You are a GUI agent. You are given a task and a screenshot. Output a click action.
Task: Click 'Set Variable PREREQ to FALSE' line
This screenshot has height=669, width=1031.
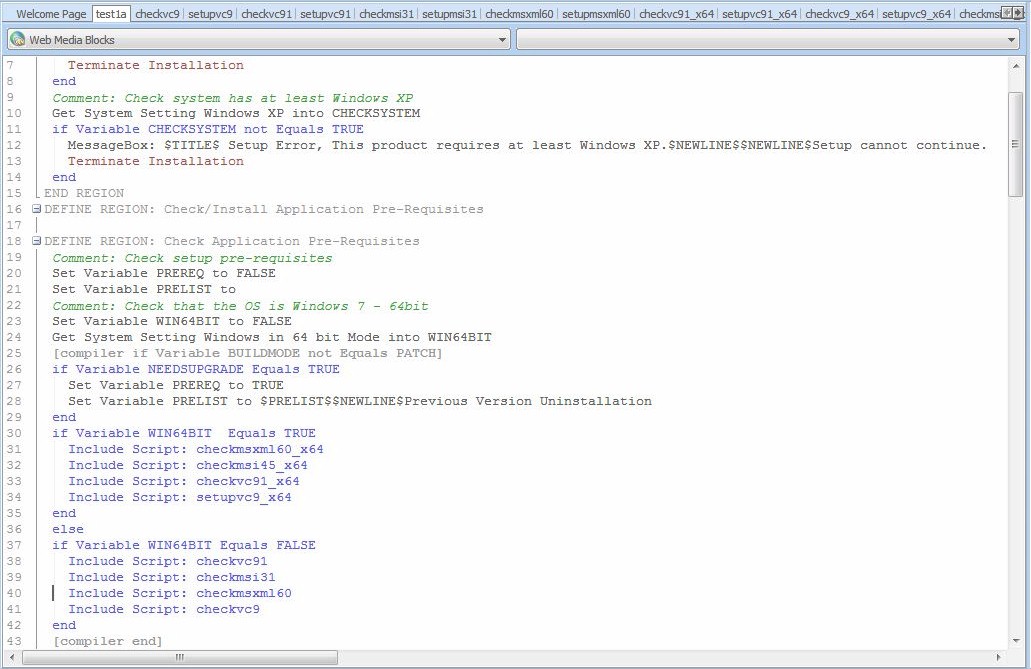pyautogui.click(x=164, y=273)
